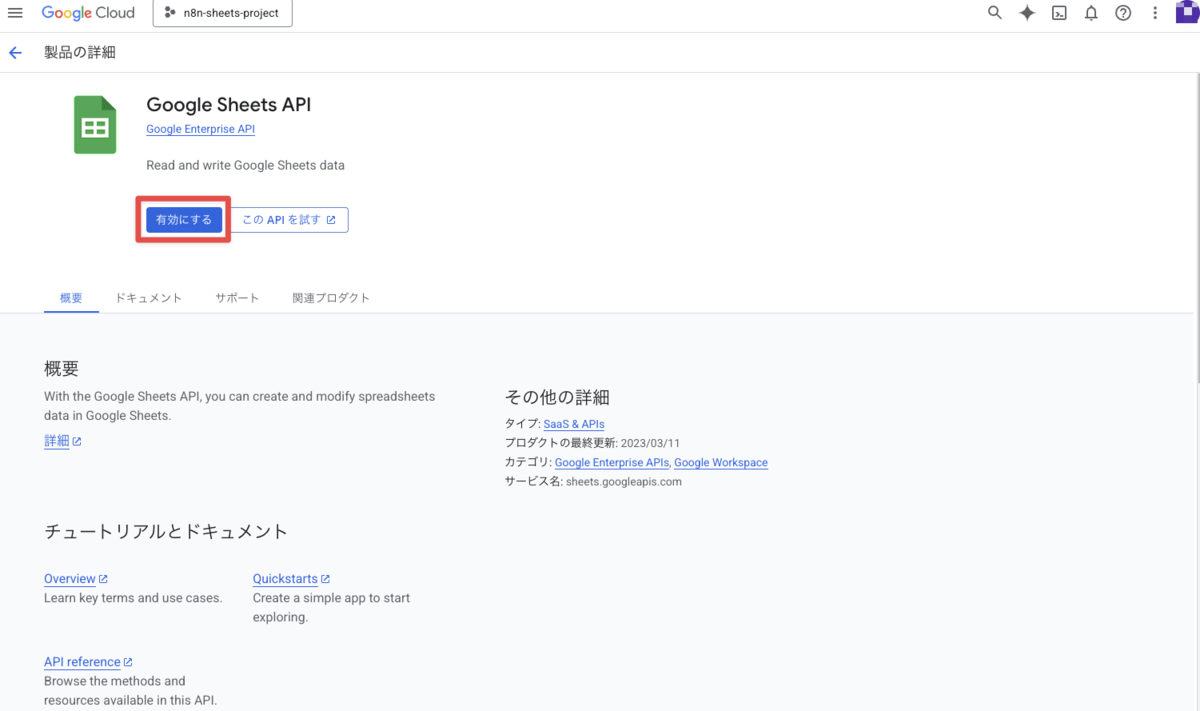
Task: Open the Gemini sparkle assistant icon
Action: 1027,13
